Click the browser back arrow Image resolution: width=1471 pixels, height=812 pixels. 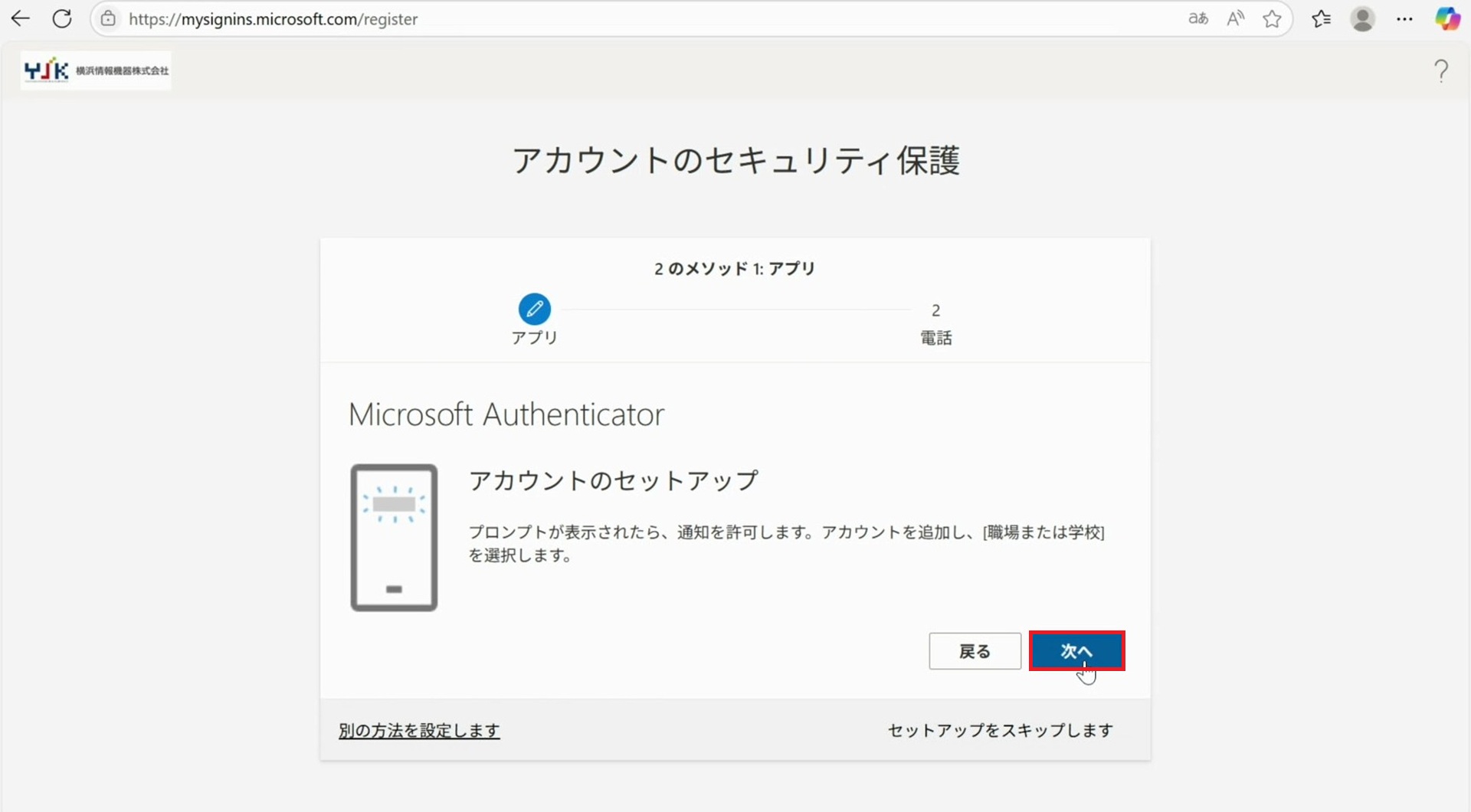21,19
